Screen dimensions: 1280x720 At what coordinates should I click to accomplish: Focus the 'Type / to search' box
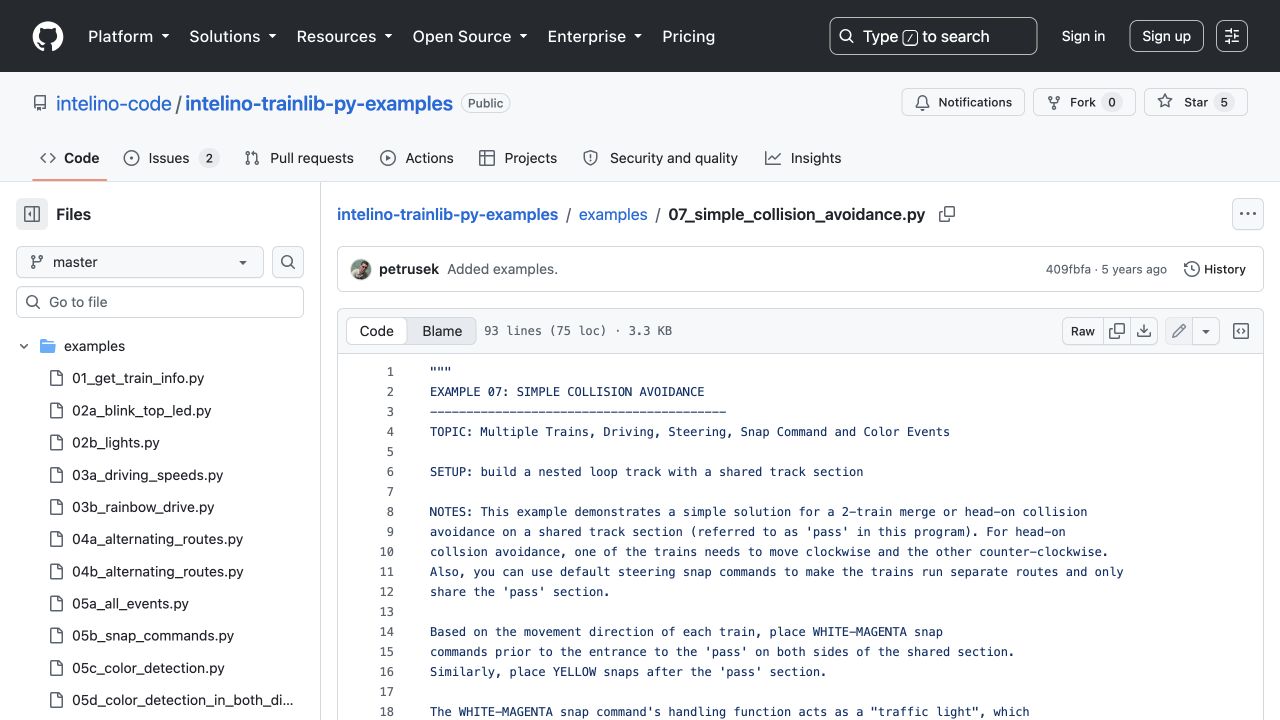[x=933, y=36]
